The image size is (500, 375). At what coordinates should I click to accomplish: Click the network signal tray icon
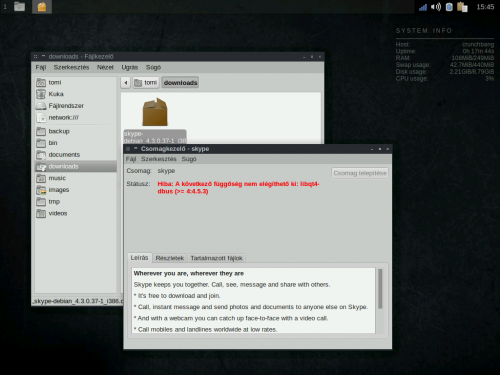423,7
